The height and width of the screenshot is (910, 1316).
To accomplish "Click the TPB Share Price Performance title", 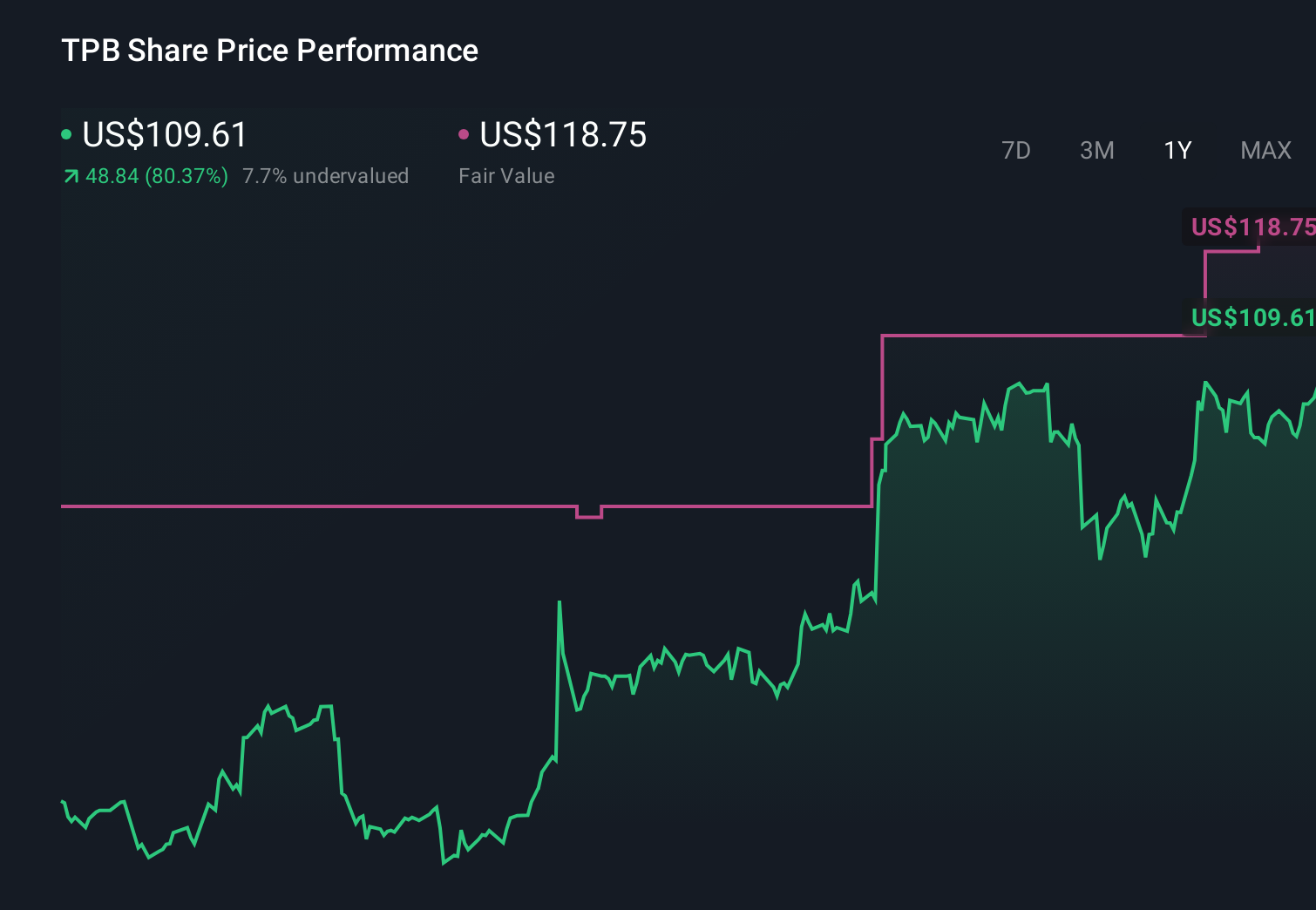I will pos(270,51).
